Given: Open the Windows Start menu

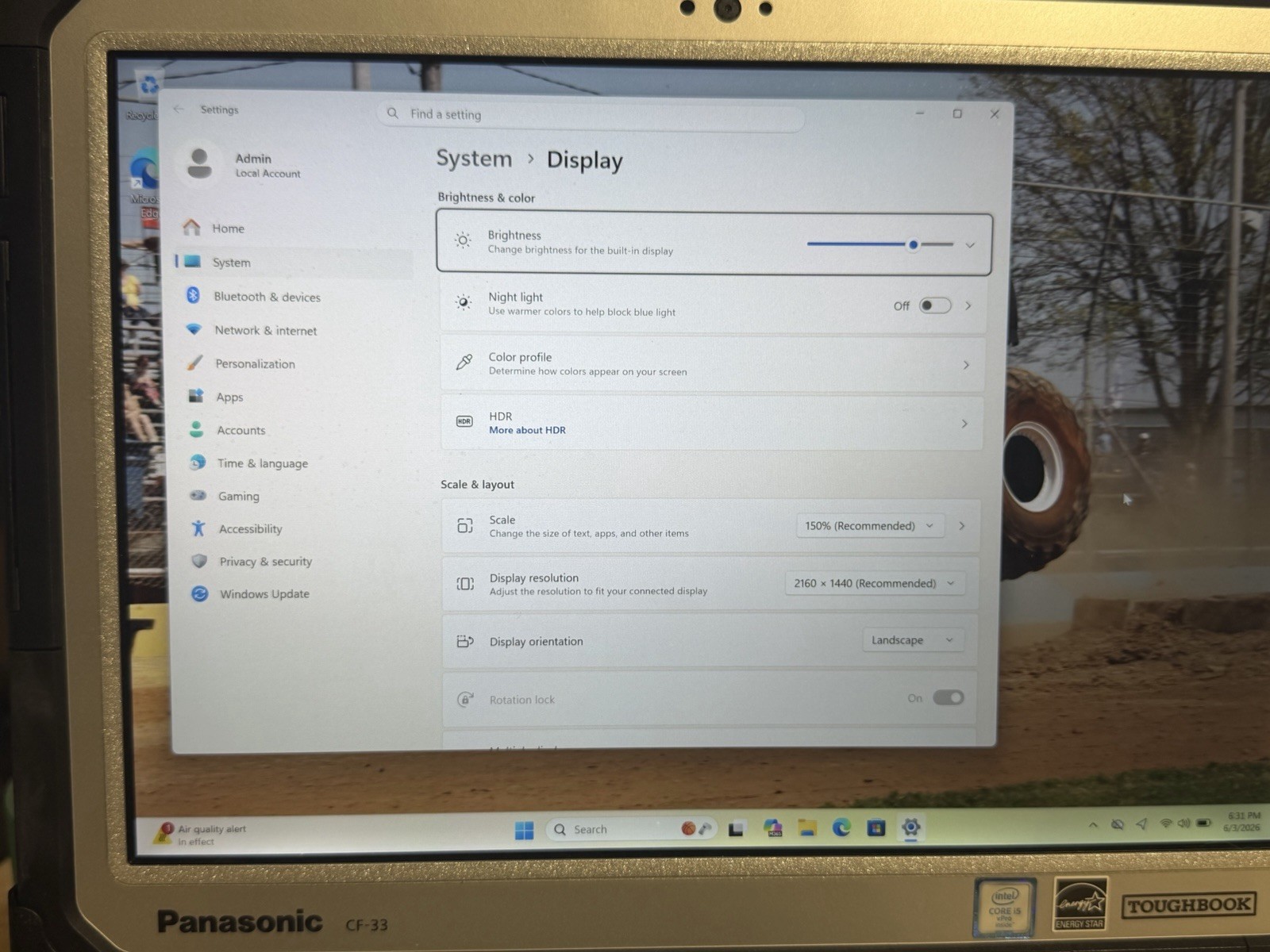Looking at the screenshot, I should (524, 830).
